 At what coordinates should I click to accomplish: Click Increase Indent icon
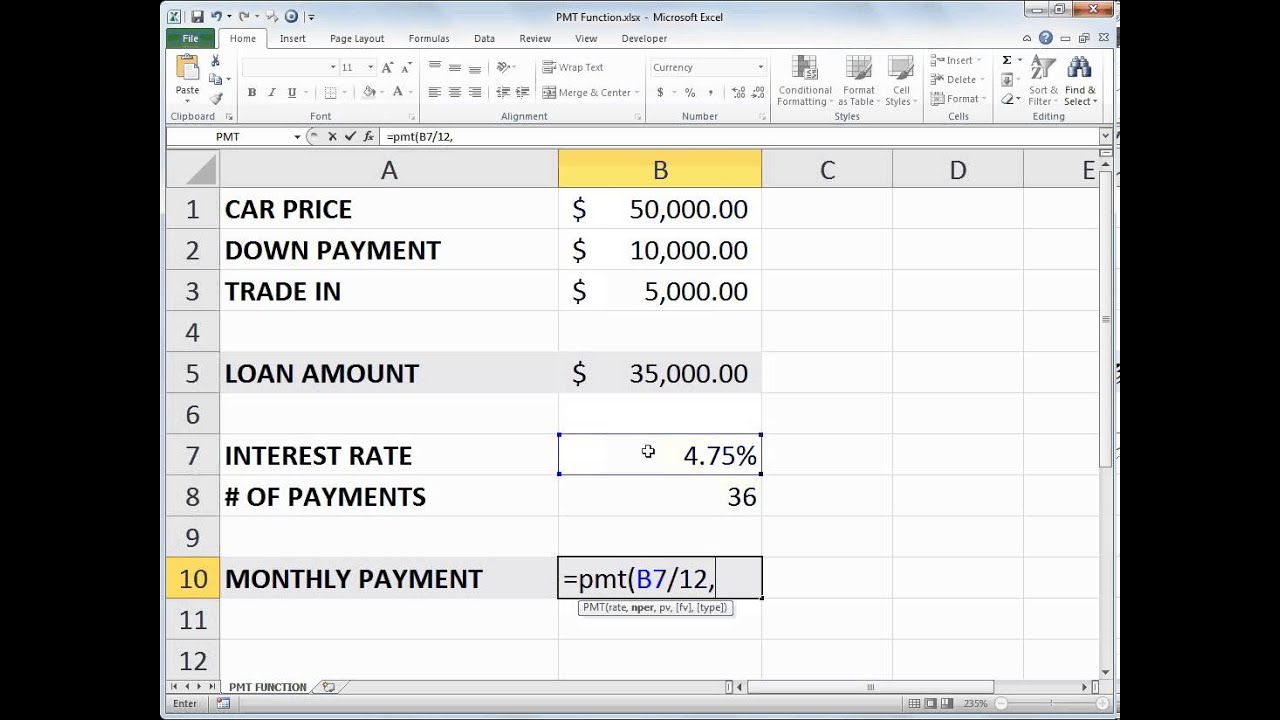coord(521,92)
